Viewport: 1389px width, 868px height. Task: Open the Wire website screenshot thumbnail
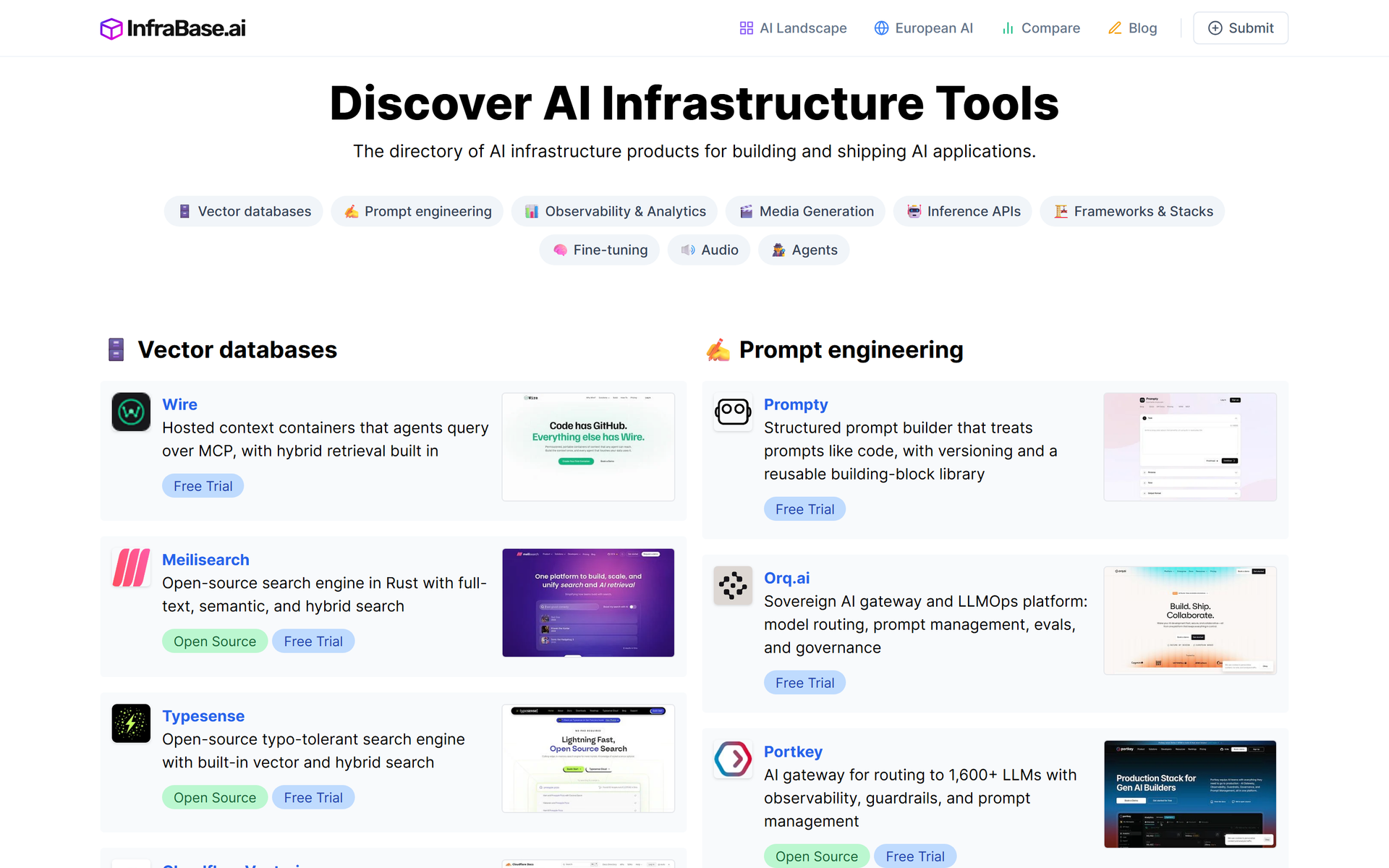tap(588, 447)
